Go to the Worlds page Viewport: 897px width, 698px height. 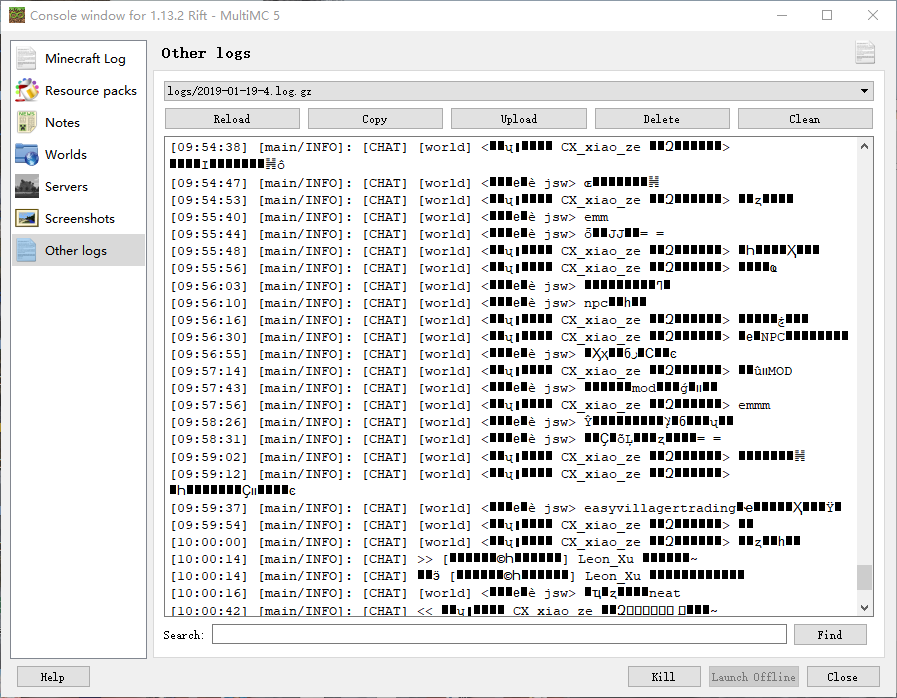tap(78, 154)
